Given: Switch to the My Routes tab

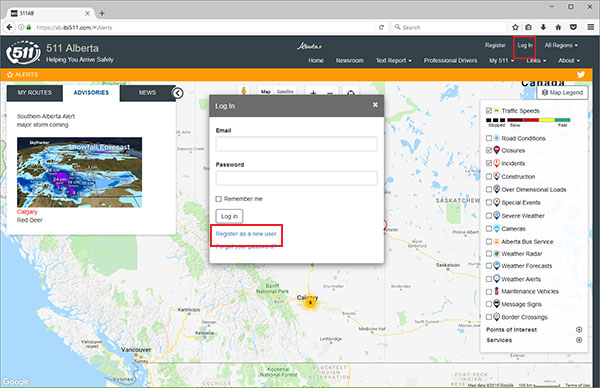Looking at the screenshot, I should 34,93.
